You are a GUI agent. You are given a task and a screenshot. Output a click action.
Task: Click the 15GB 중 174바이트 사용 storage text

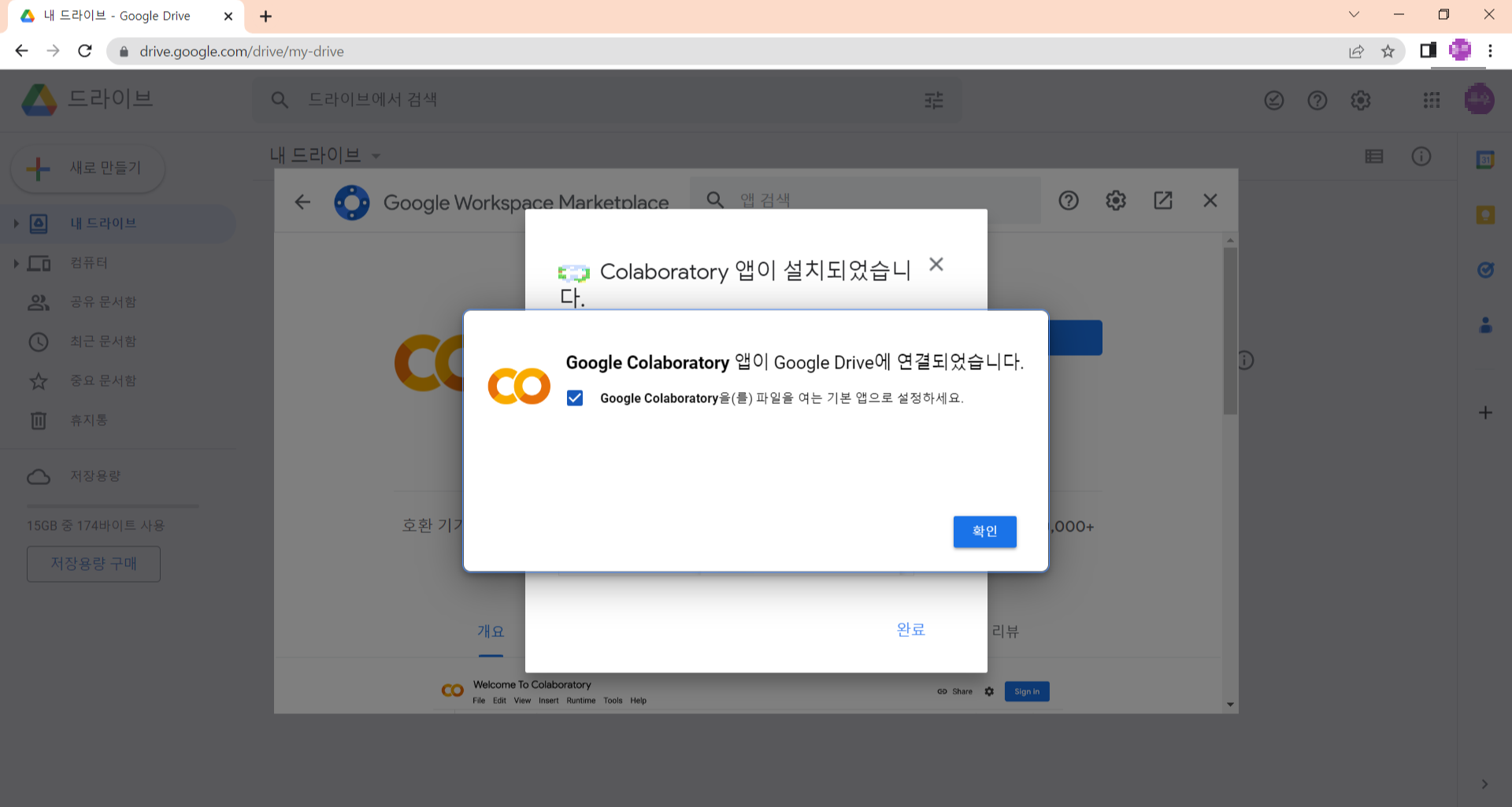95,525
